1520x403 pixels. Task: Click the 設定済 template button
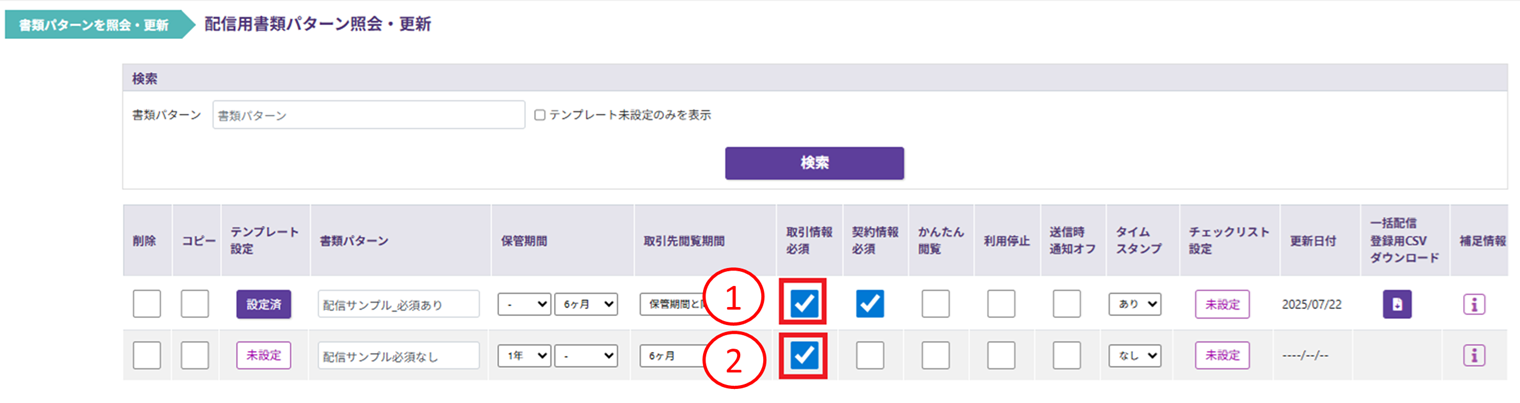tap(263, 304)
